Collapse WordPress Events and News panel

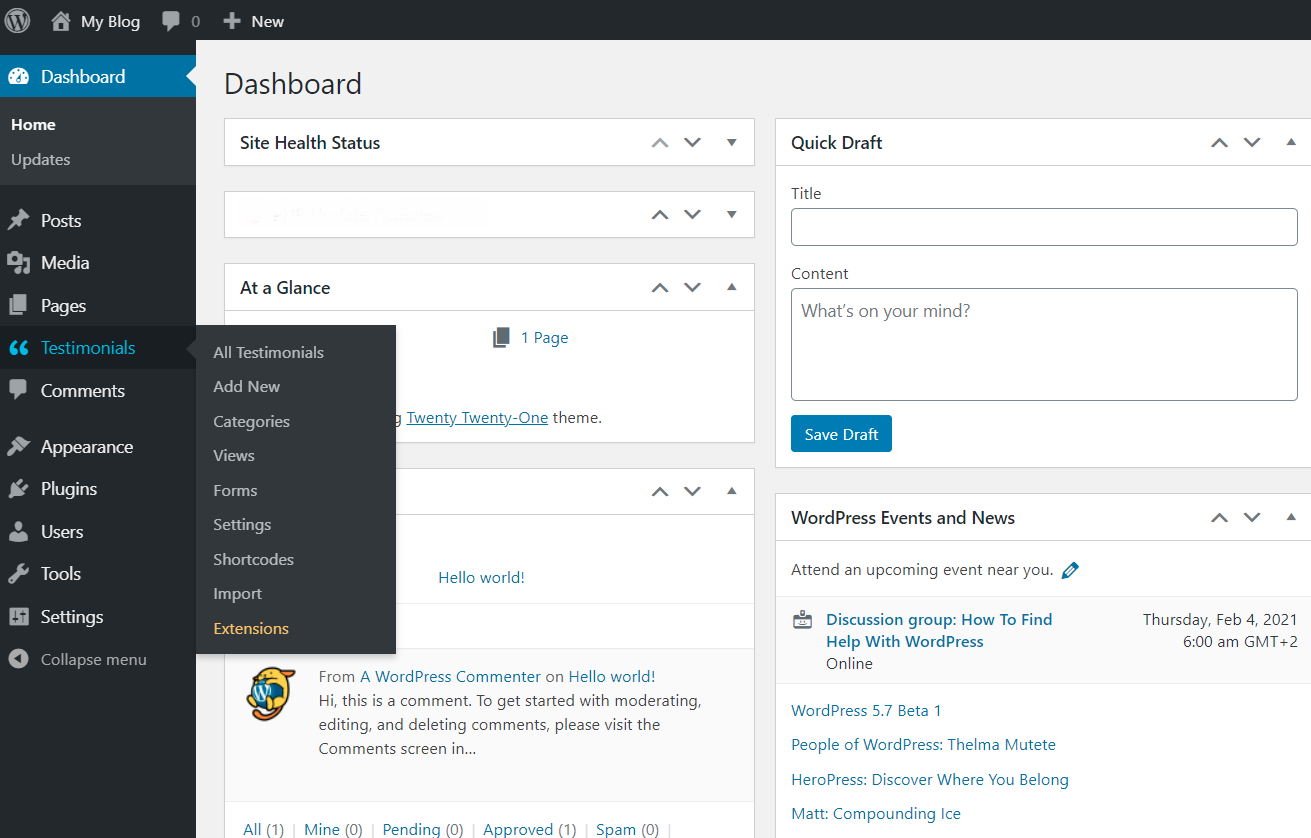pos(1291,517)
